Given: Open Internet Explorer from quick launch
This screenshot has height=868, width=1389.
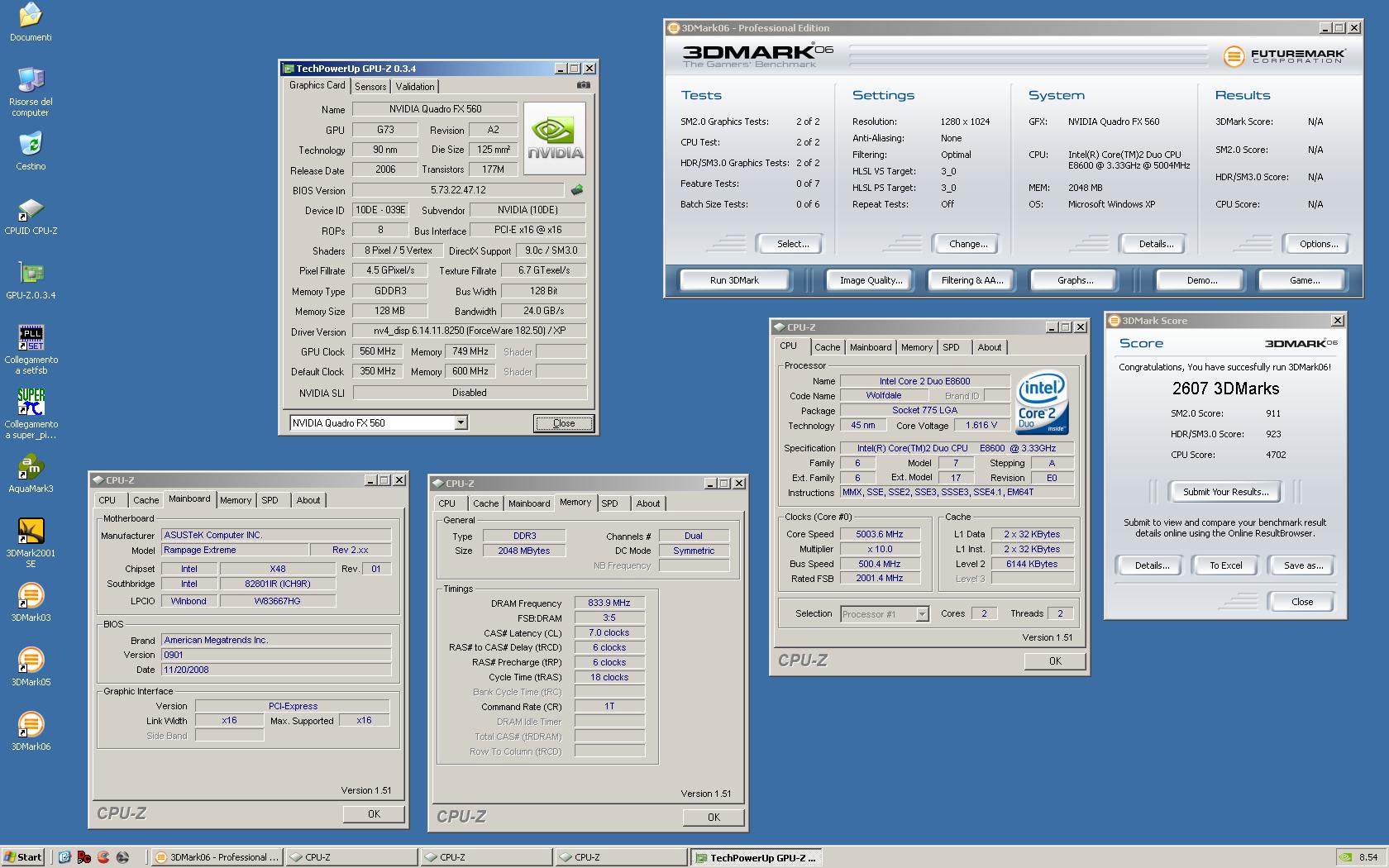Looking at the screenshot, I should [64, 857].
